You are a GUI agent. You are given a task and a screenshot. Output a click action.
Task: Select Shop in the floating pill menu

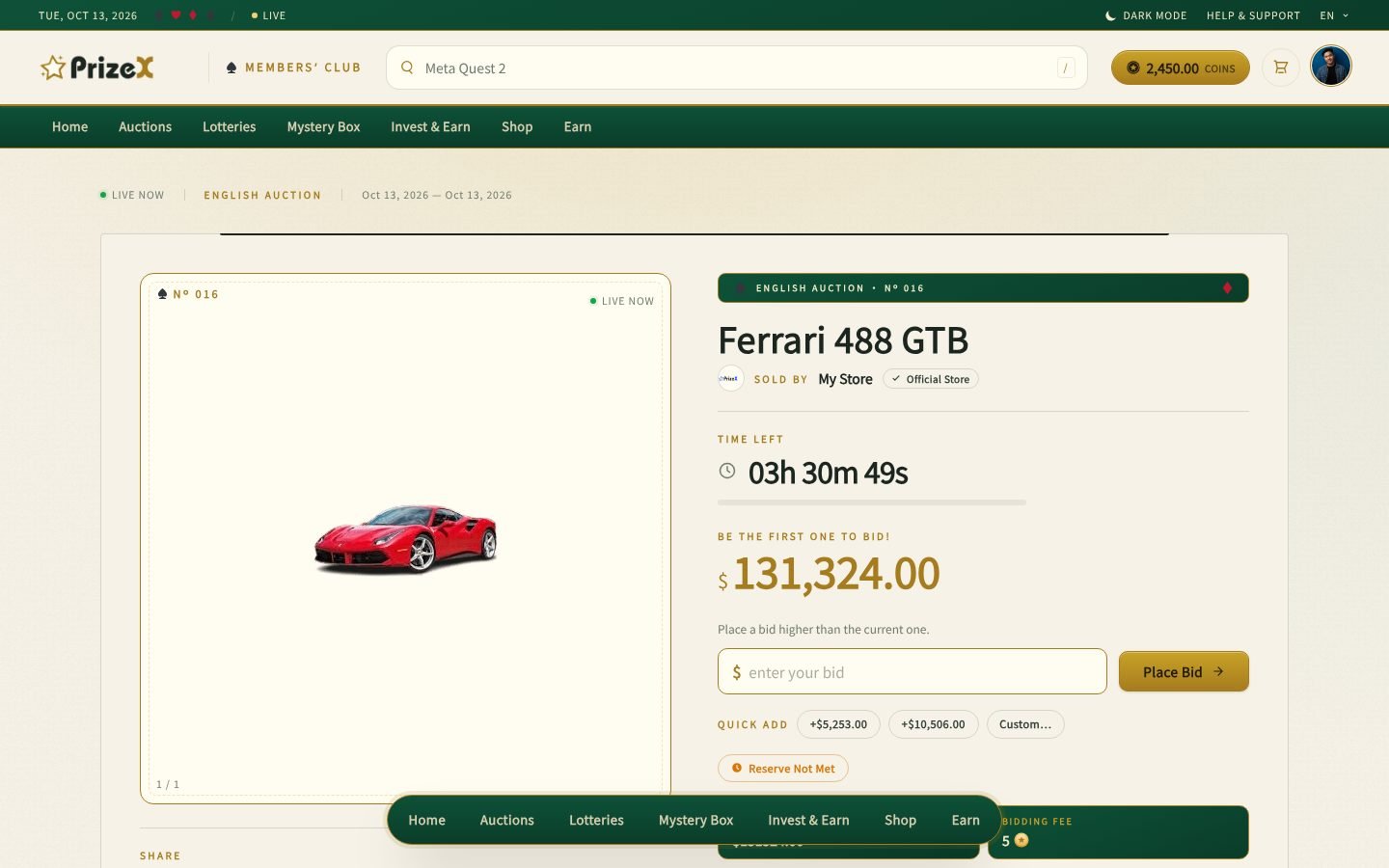coord(900,820)
